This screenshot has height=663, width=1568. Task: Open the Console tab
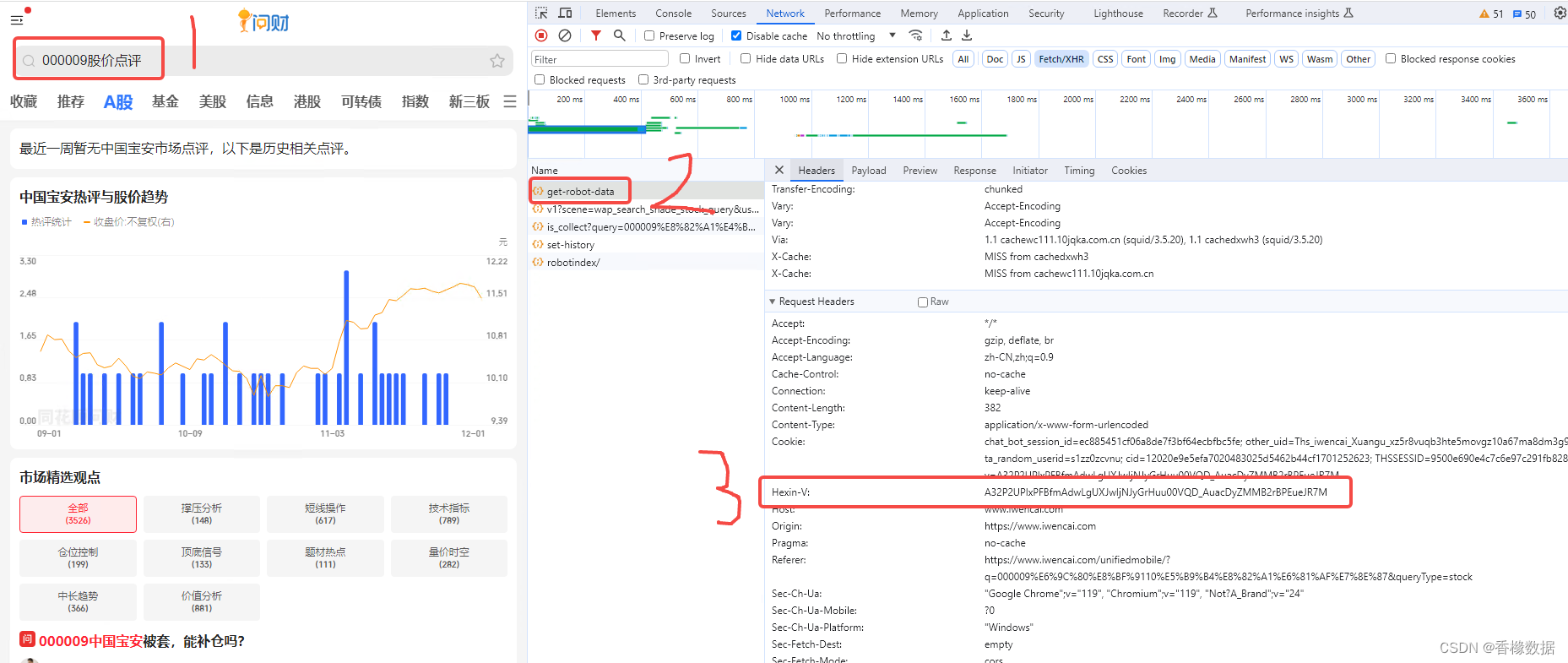673,13
